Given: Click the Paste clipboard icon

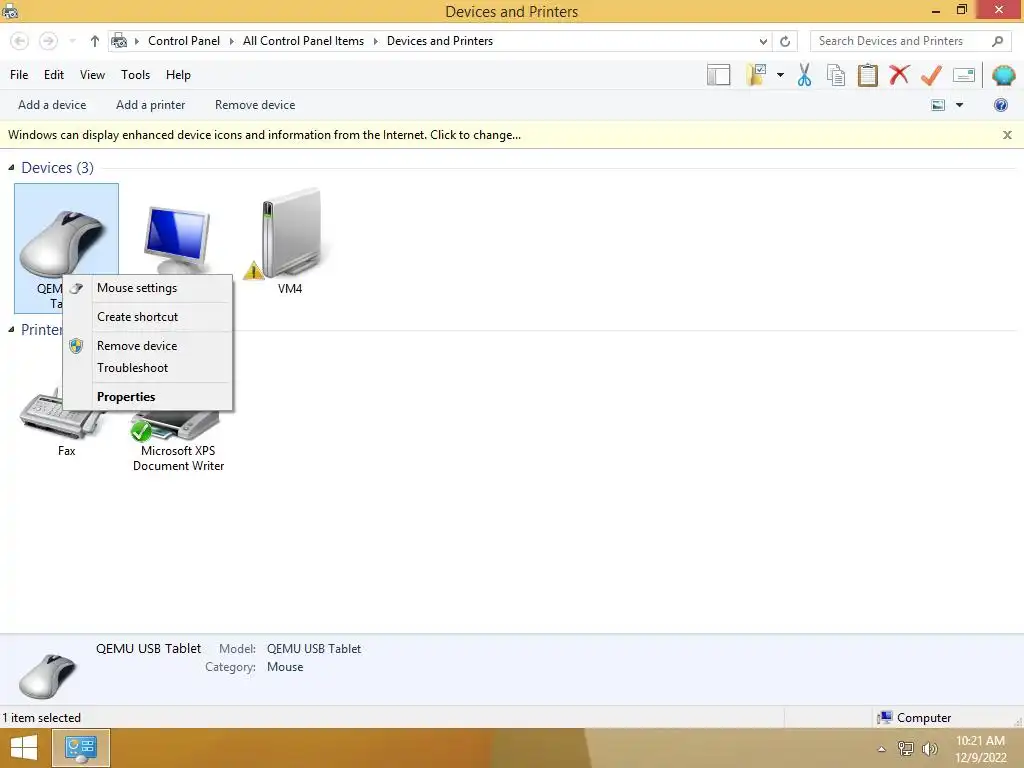Looking at the screenshot, I should [867, 75].
